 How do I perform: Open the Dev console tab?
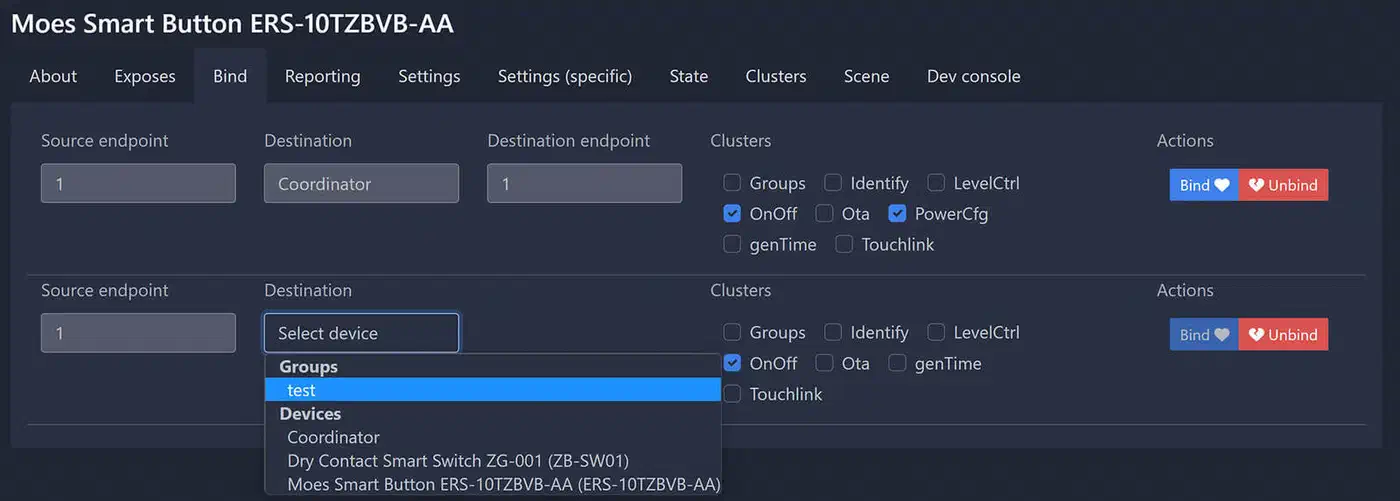pyautogui.click(x=974, y=76)
